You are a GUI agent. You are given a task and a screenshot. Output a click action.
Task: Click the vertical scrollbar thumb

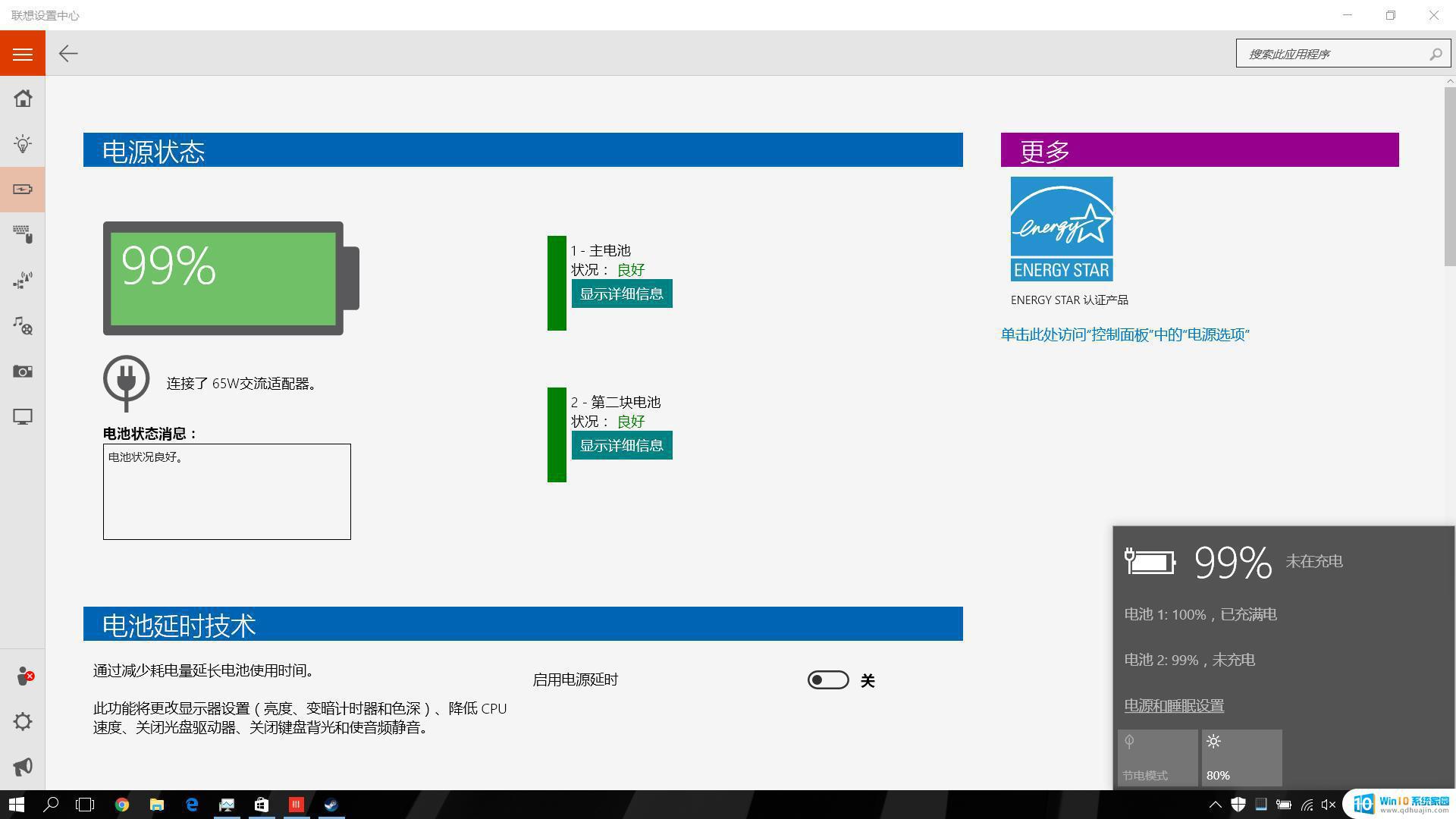(x=1450, y=176)
